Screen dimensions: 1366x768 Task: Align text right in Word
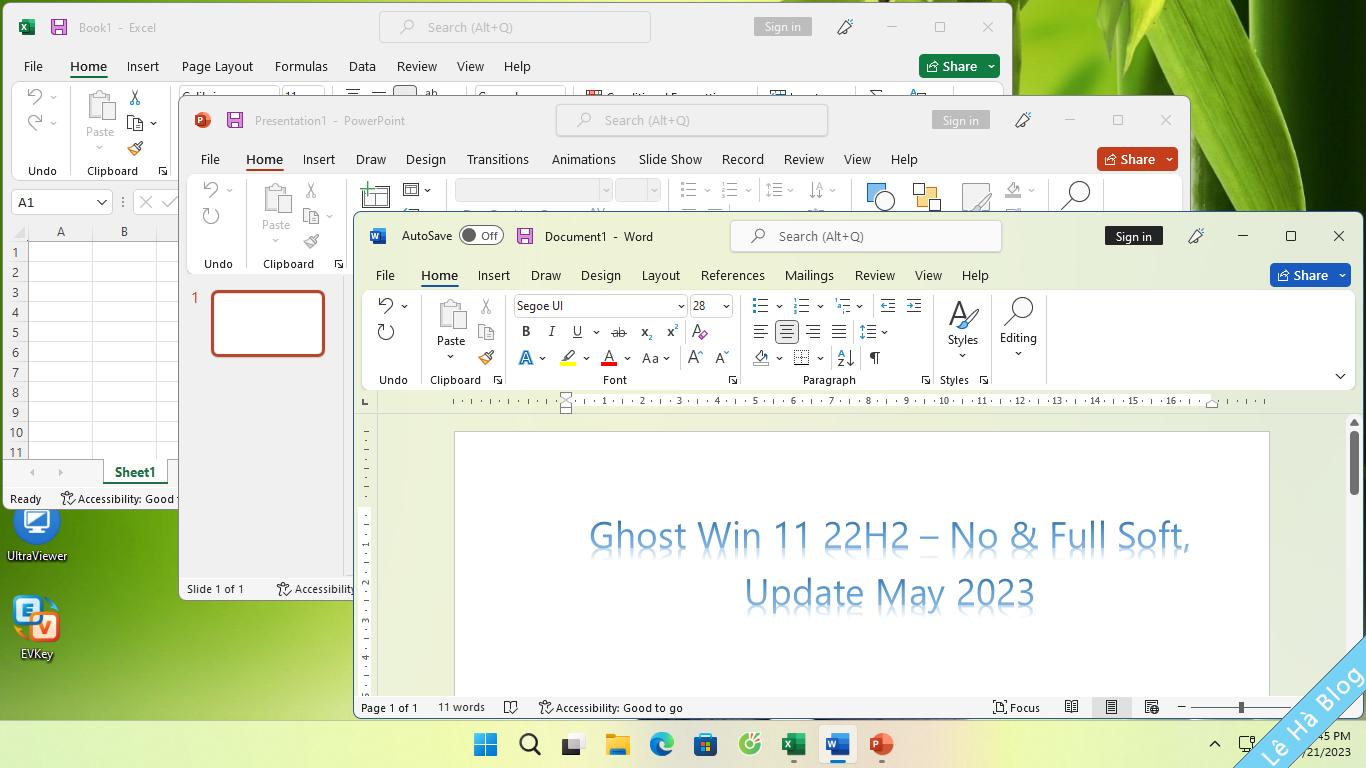(813, 332)
